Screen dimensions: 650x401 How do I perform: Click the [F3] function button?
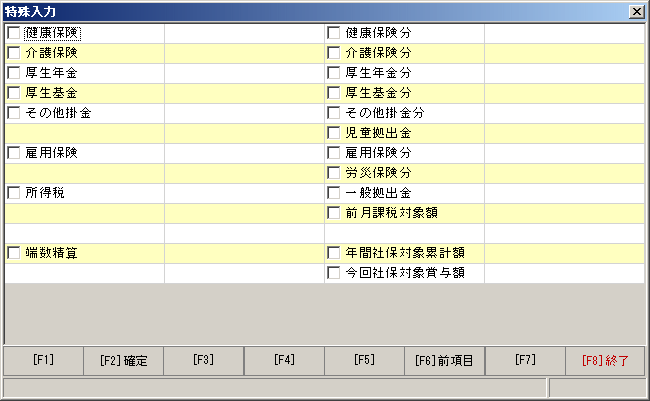tap(204, 361)
